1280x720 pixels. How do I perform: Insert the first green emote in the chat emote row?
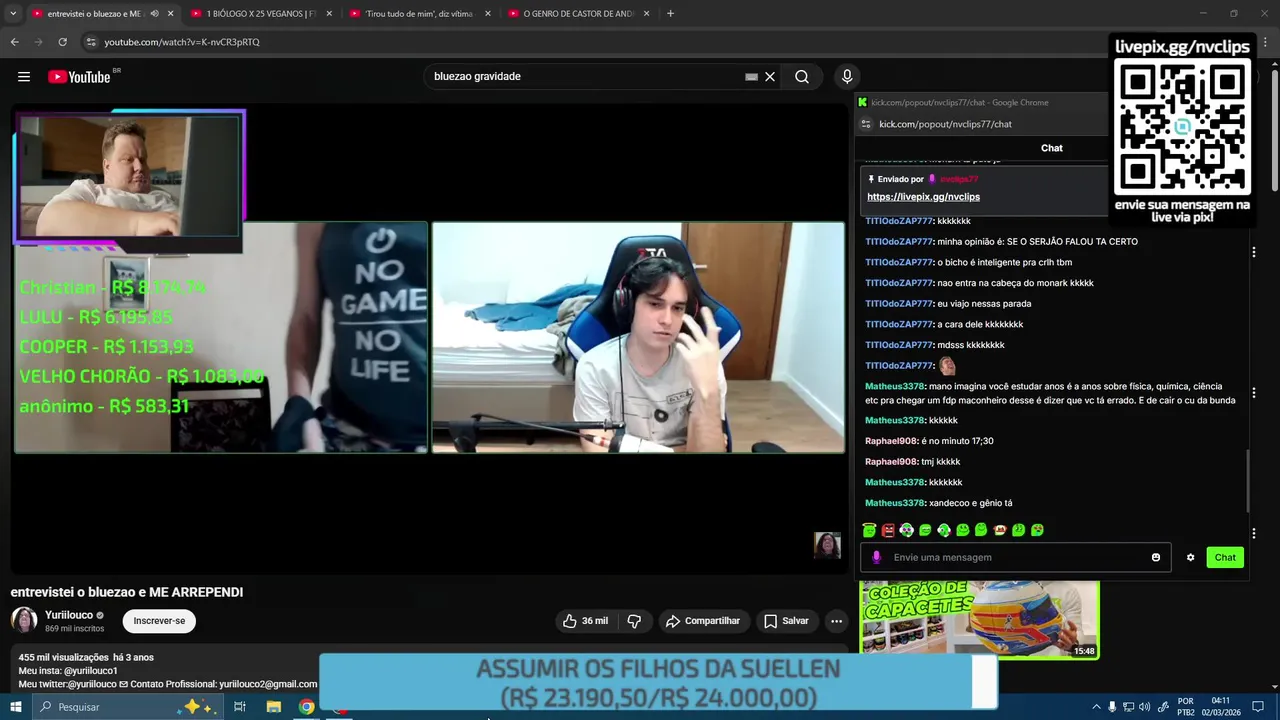pos(869,530)
